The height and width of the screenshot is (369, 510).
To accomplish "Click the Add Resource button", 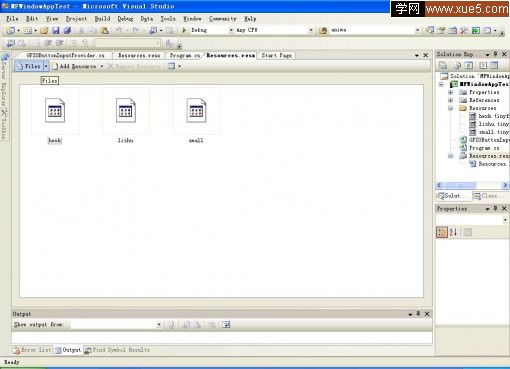I will click(74, 66).
